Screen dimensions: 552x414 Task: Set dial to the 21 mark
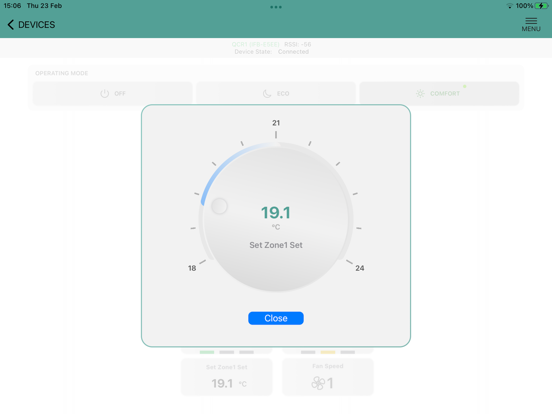point(276,123)
